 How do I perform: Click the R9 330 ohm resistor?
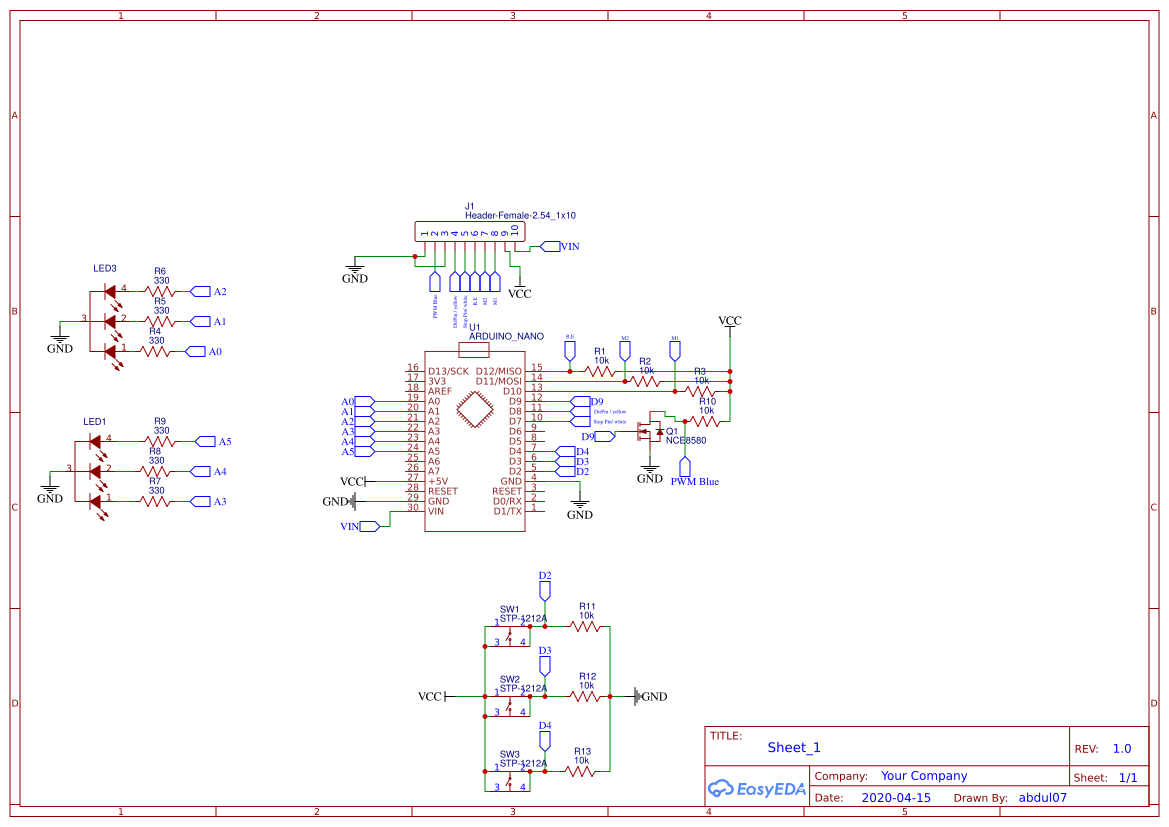pos(160,441)
